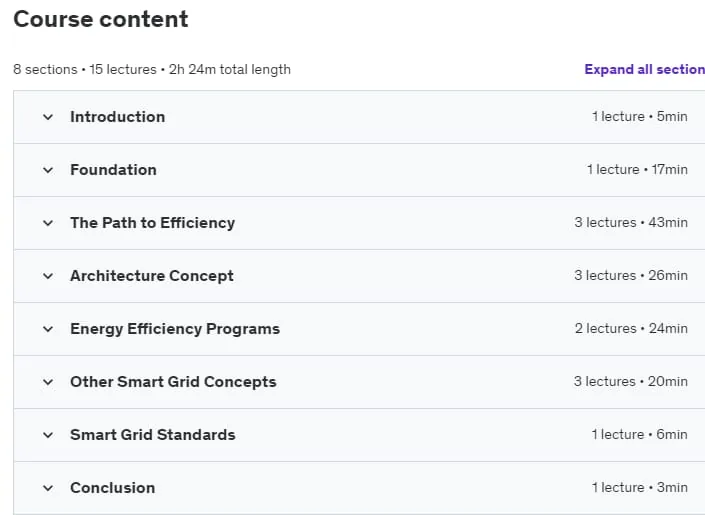Expand the Introduction section chevron
This screenshot has width=705, height=515.
click(x=48, y=117)
